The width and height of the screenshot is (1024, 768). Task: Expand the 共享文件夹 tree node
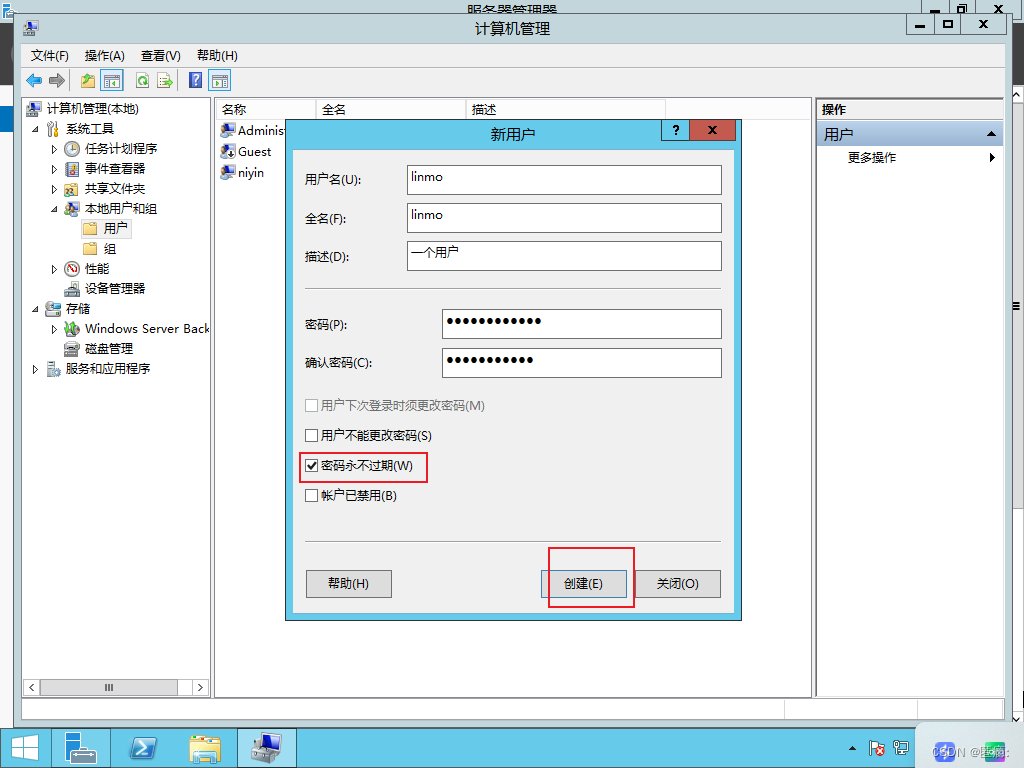54,189
